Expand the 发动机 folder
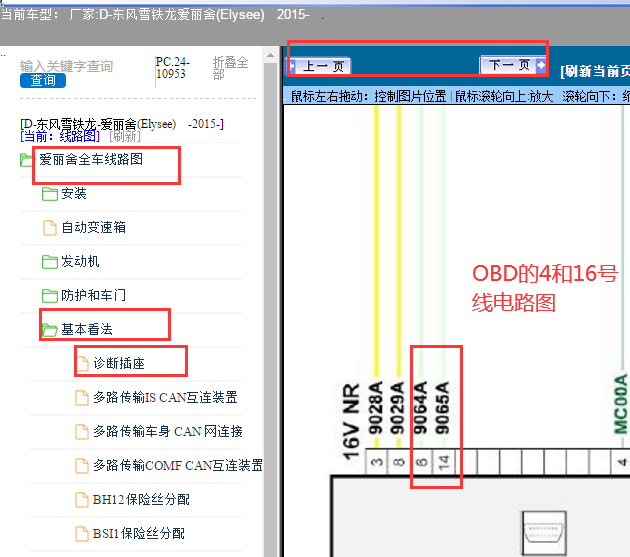 tap(80, 262)
